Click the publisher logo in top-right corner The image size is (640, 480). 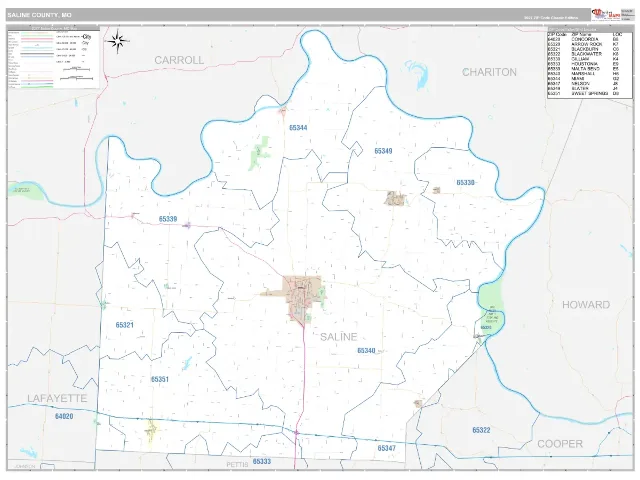tap(606, 15)
